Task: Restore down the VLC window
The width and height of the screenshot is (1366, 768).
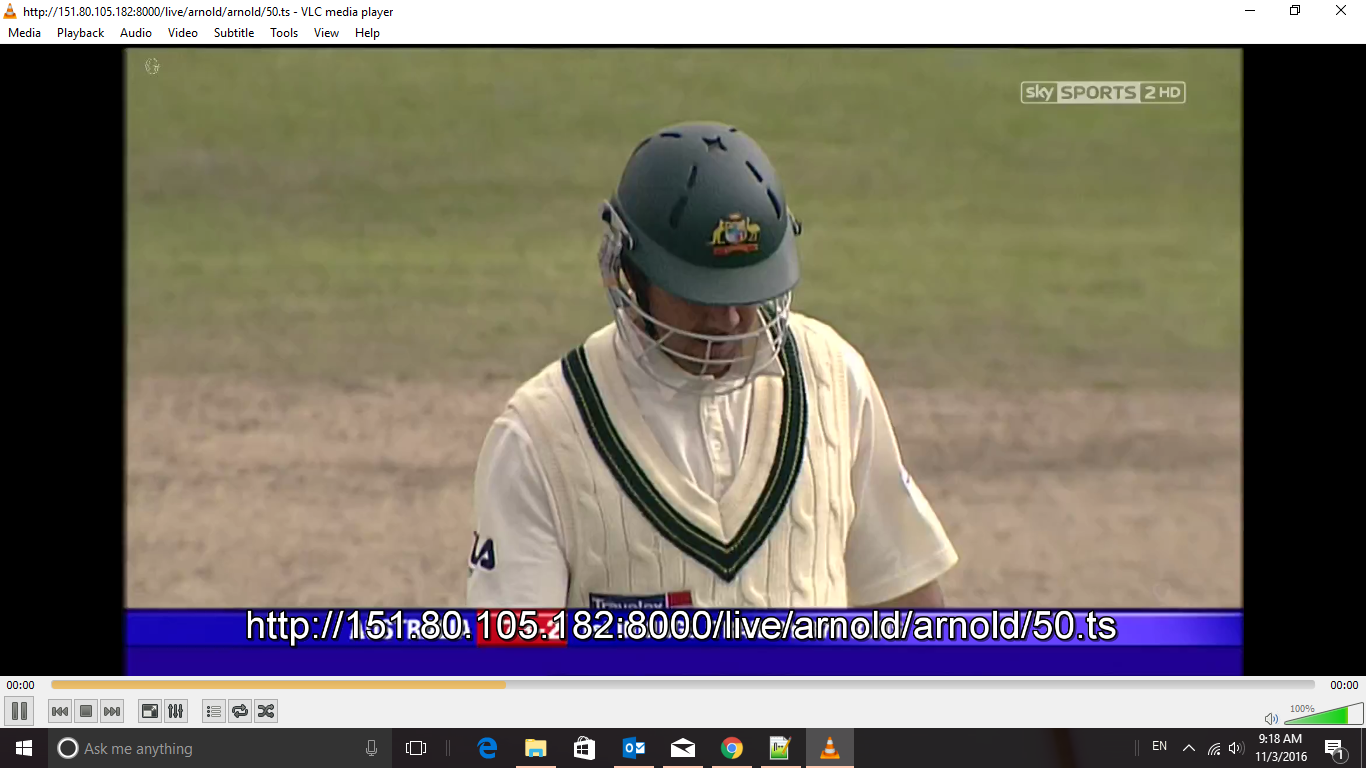Action: pos(1296,11)
